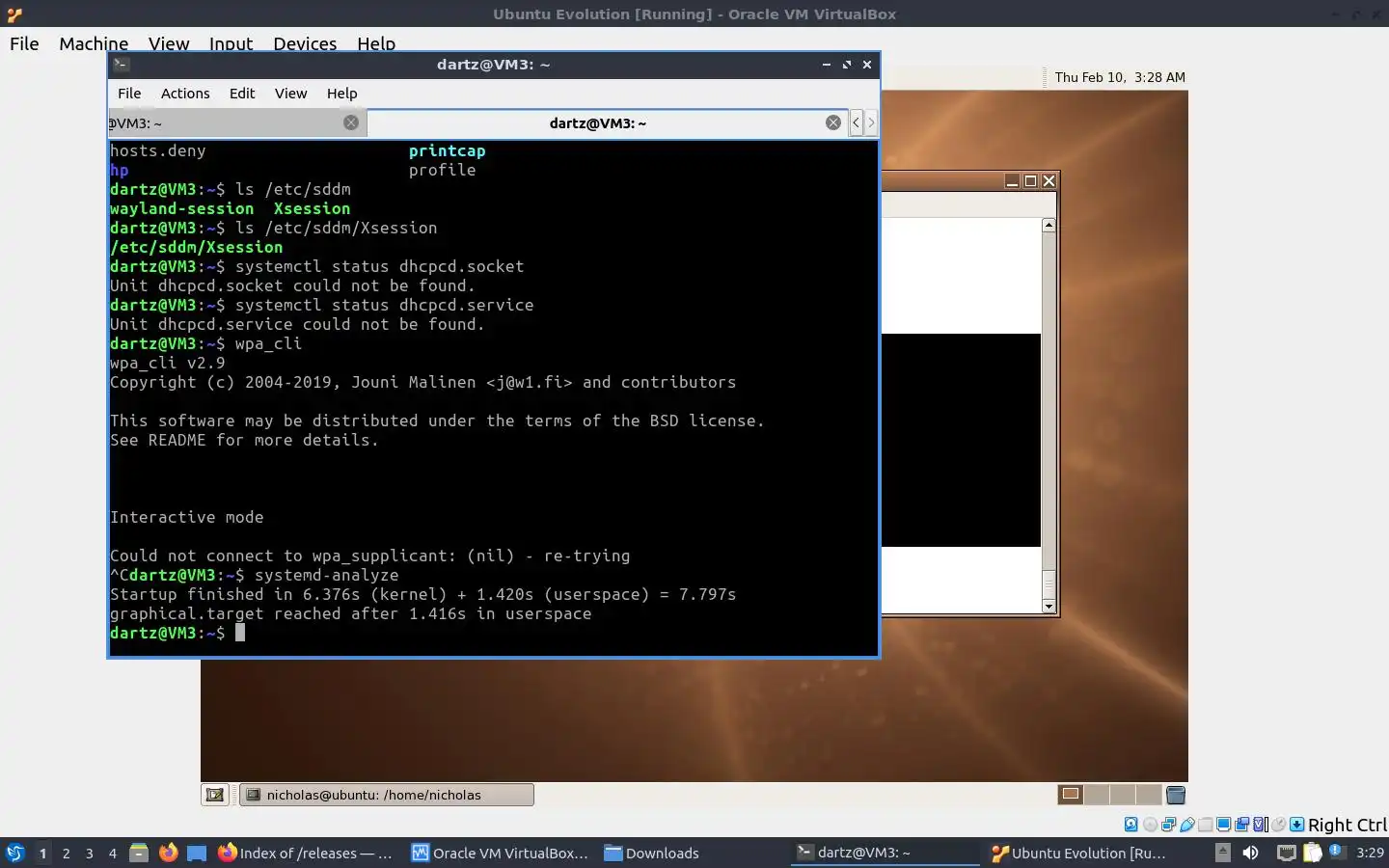Viewport: 1389px width, 868px height.
Task: Click the VirtualBox mouse integration indicator
Action: tap(1278, 825)
